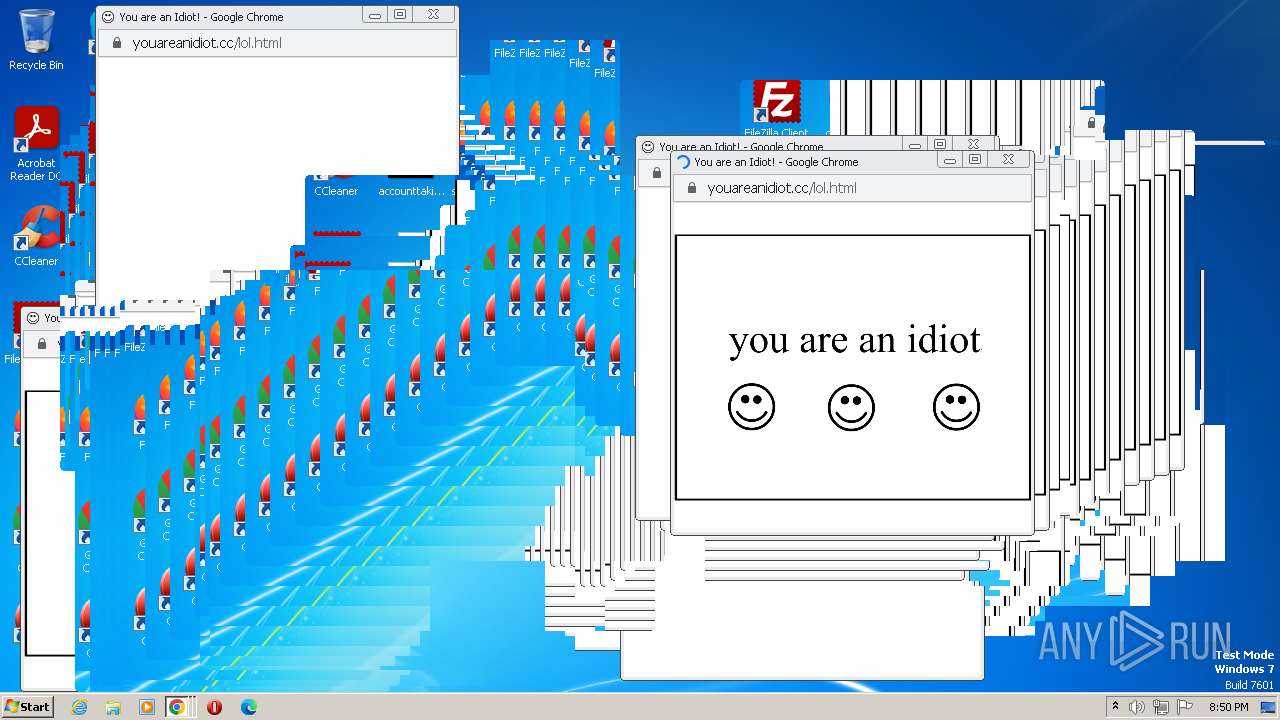Minimize the front 'You are an Idiot' window

tap(950, 159)
